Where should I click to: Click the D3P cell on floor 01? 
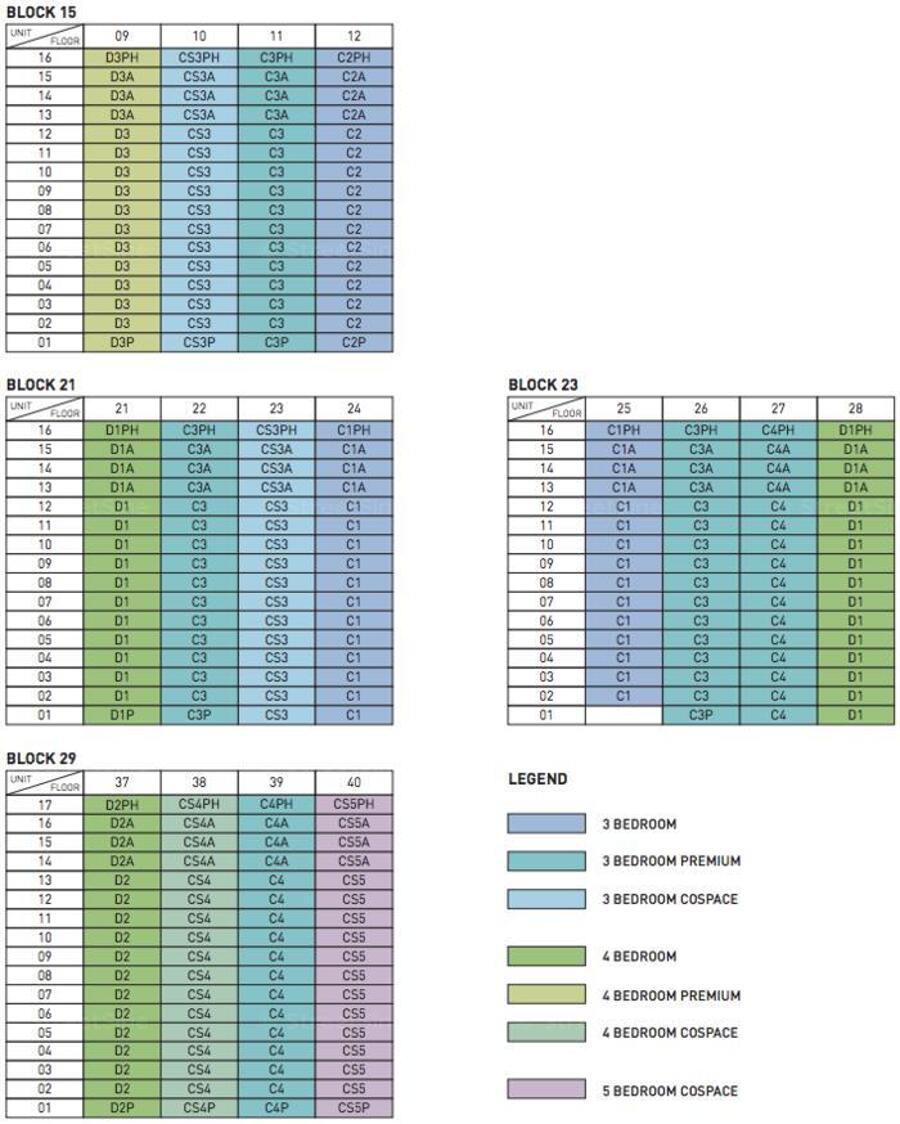(122, 343)
